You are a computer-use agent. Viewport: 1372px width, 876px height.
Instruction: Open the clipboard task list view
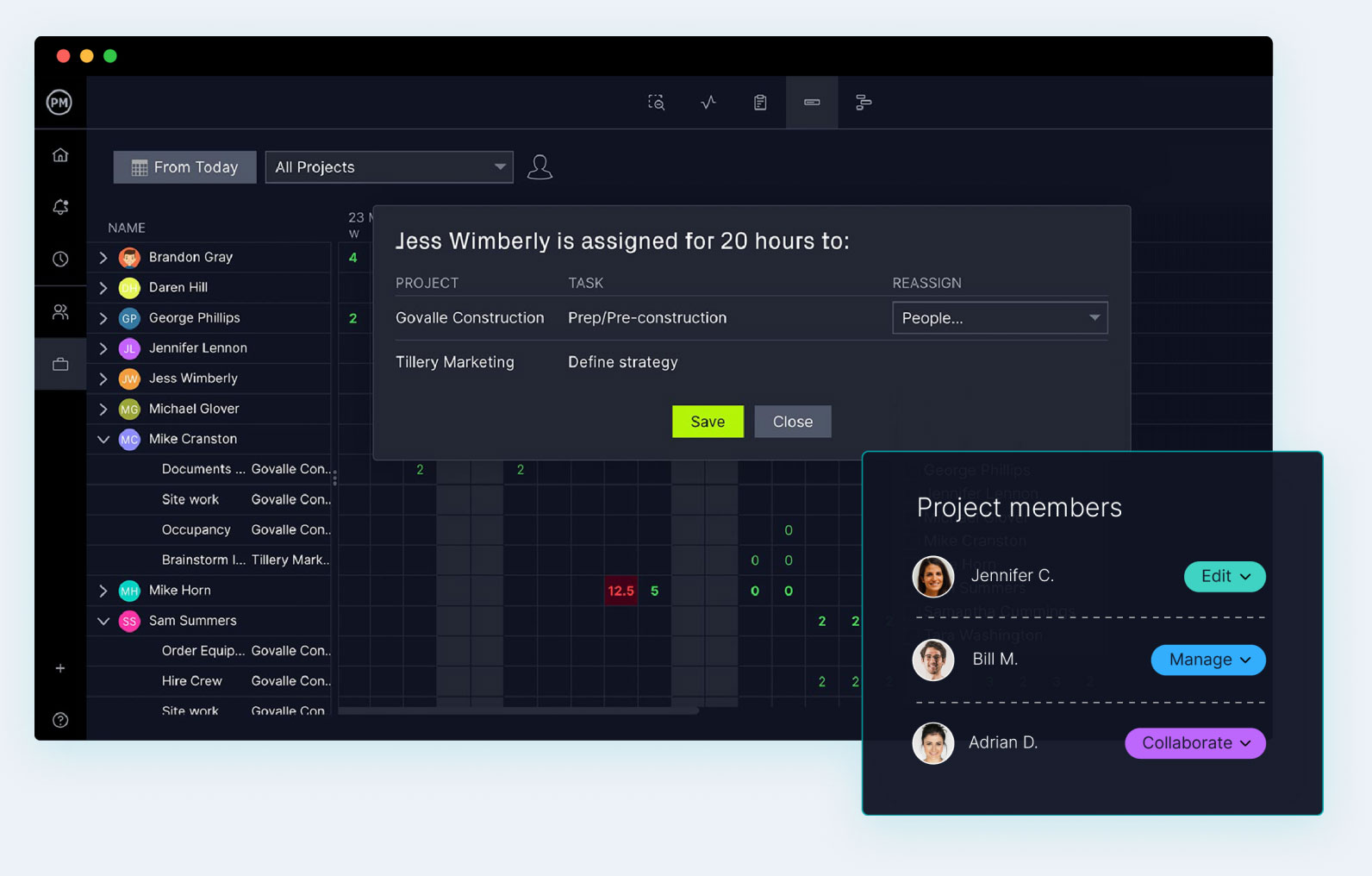pos(760,103)
